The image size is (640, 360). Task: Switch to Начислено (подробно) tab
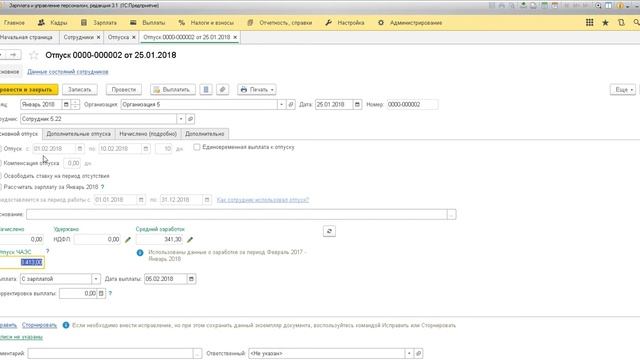[148, 134]
